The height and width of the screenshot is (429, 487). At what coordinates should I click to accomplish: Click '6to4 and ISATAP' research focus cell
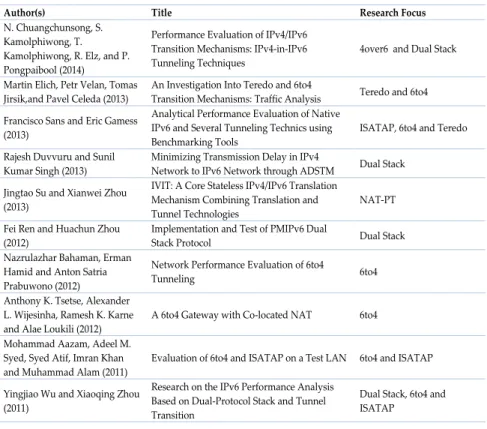(x=396, y=358)
